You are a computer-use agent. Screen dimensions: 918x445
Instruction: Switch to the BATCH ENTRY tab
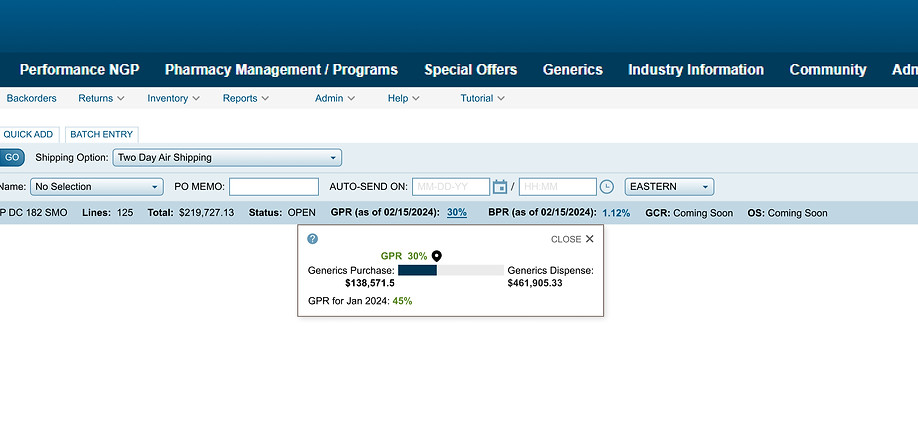click(x=102, y=135)
